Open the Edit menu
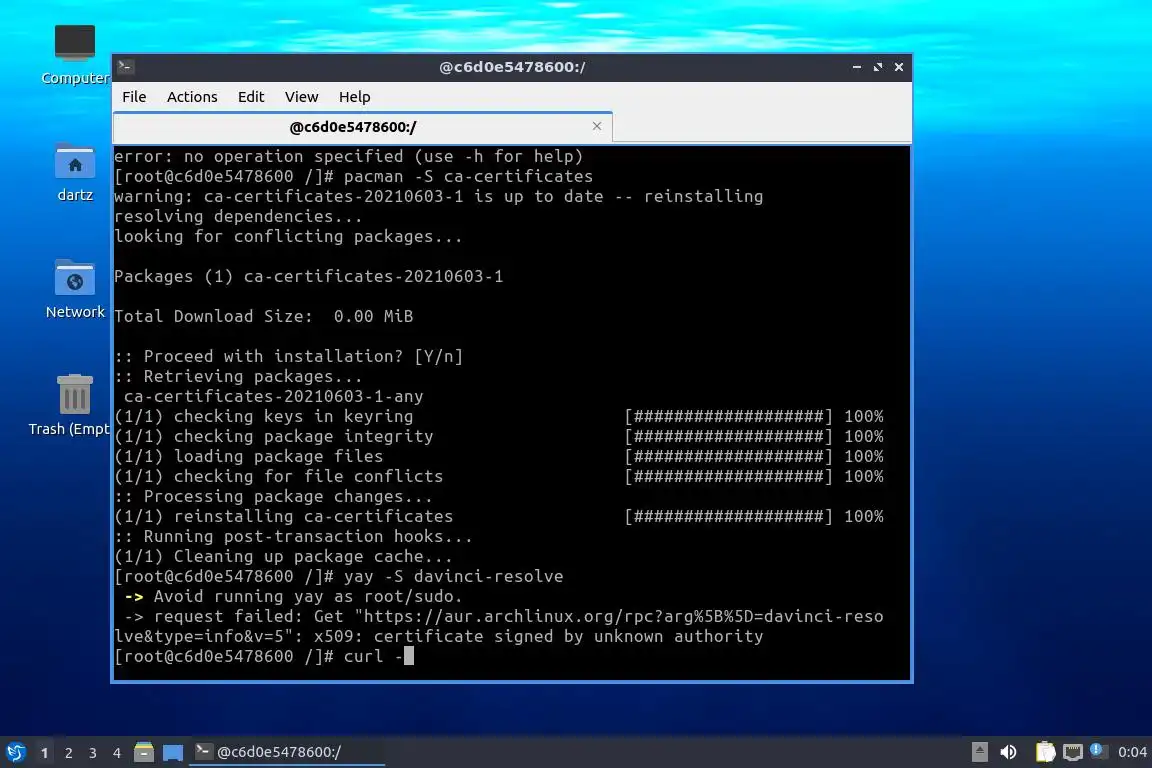 [x=251, y=97]
